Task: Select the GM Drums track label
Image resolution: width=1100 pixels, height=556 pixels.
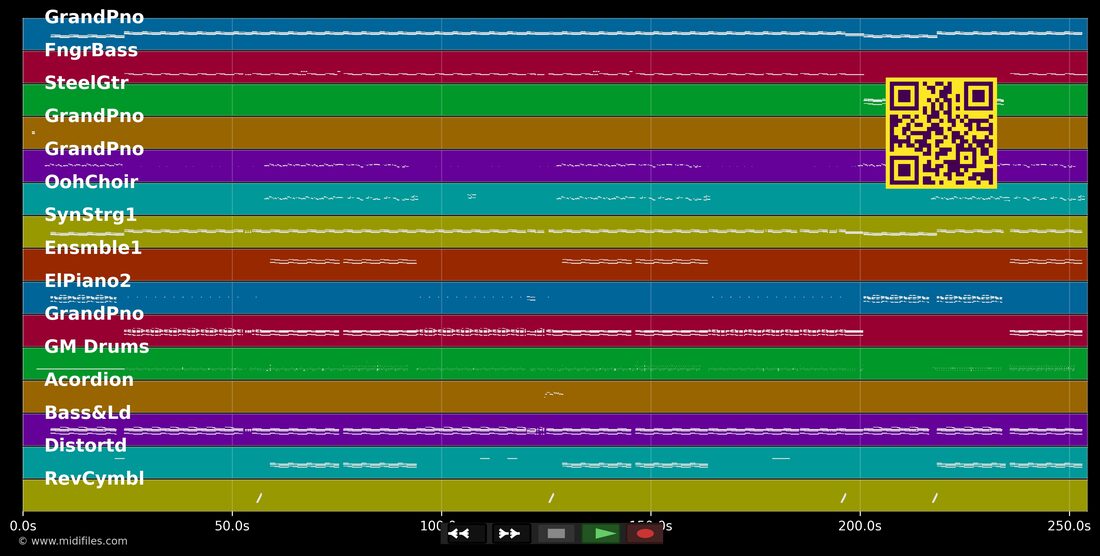Action: tap(97, 346)
